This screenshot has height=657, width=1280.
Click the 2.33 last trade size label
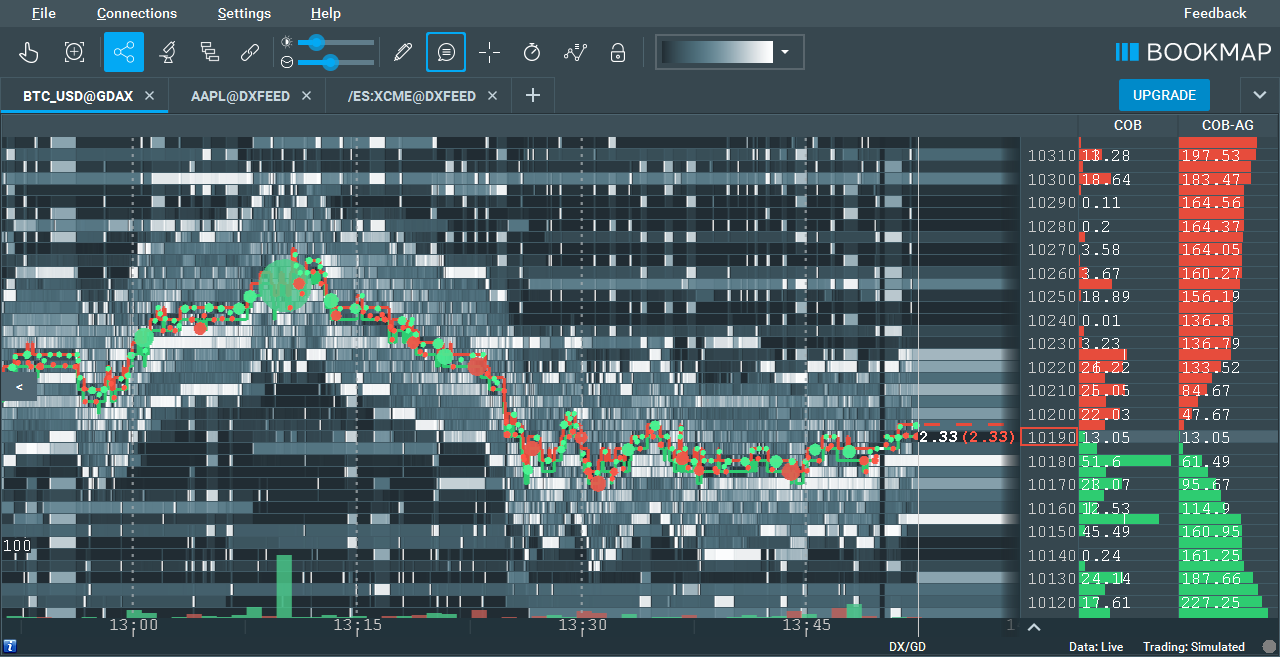click(x=939, y=437)
